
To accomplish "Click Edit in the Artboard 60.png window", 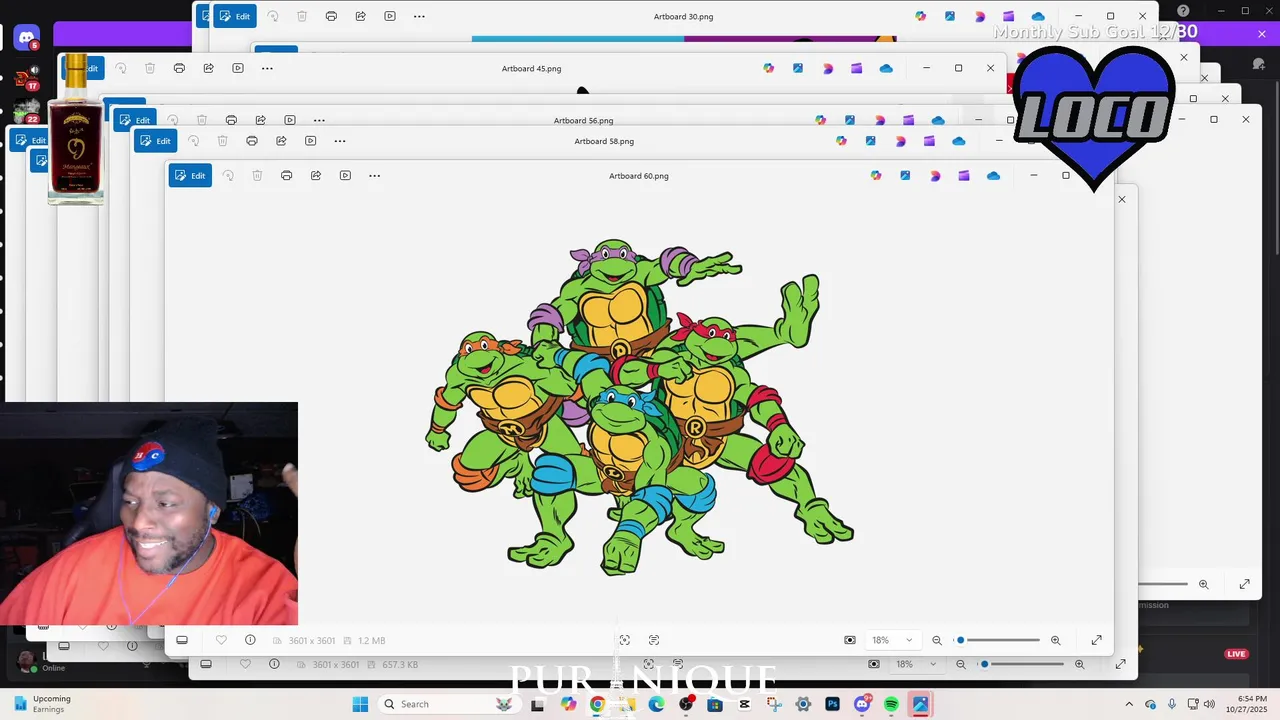I will pos(190,176).
